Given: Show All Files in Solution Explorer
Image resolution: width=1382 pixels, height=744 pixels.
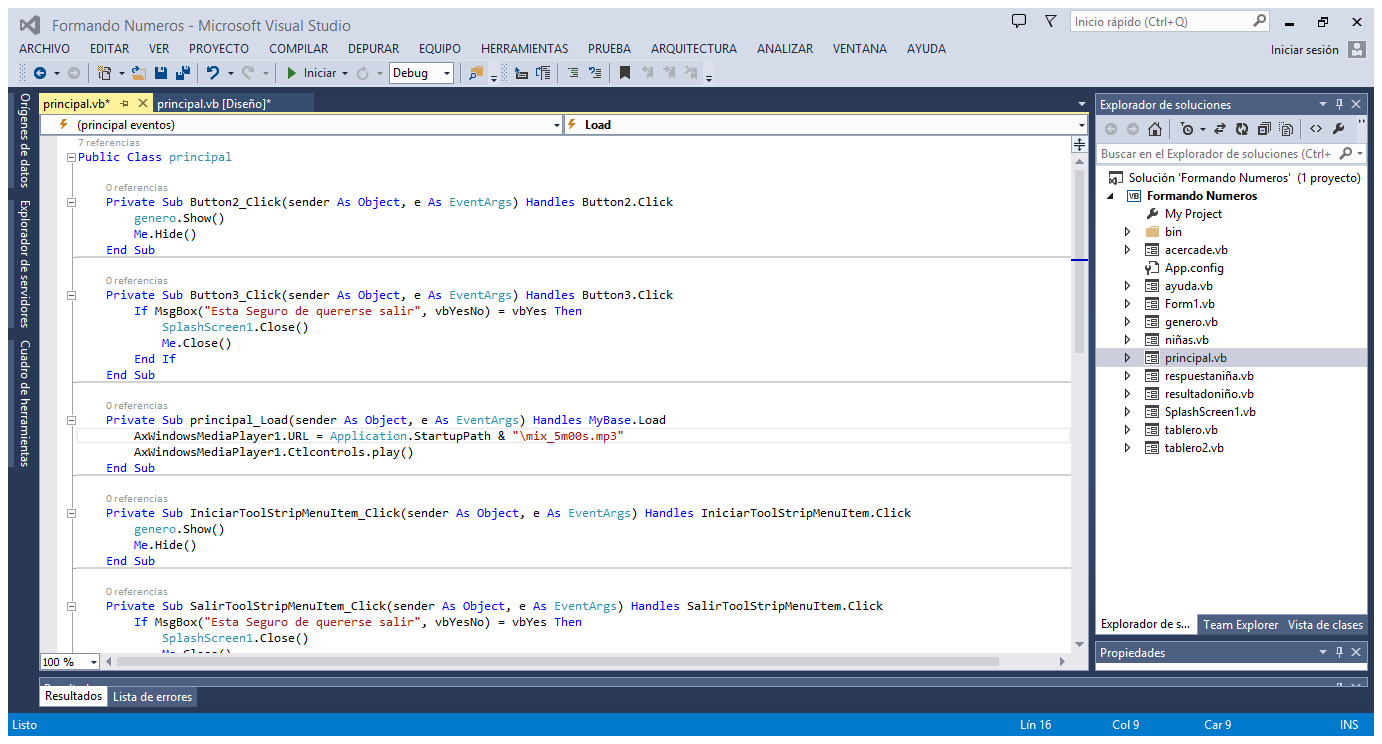Looking at the screenshot, I should (x=1286, y=129).
